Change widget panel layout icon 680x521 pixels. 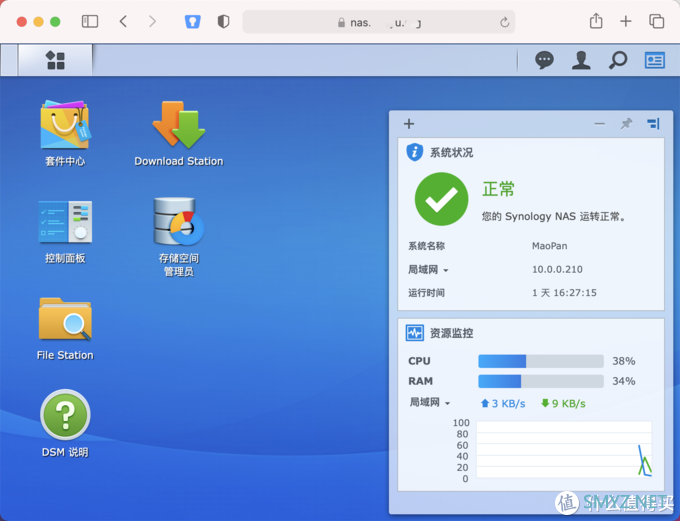(x=653, y=124)
